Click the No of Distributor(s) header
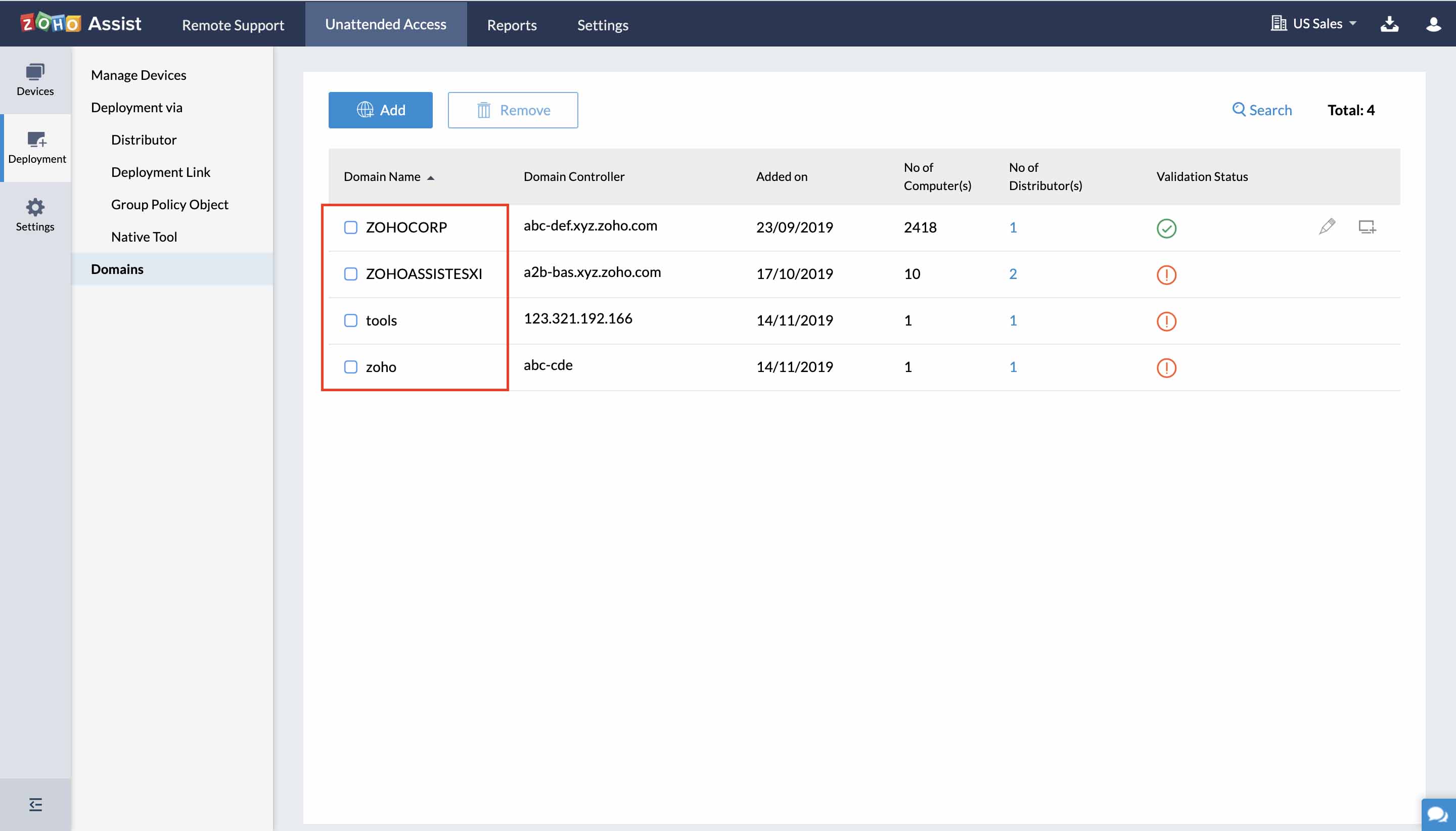This screenshot has width=1456, height=831. (x=1045, y=176)
